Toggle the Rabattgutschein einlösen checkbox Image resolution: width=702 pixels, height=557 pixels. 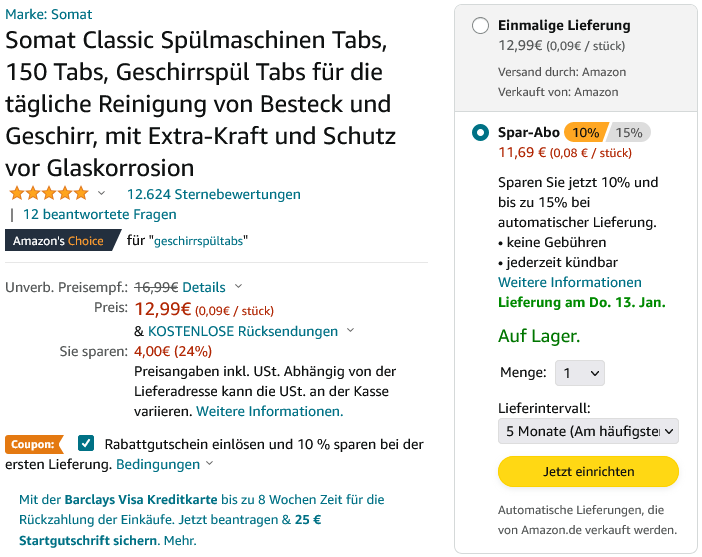(86, 443)
